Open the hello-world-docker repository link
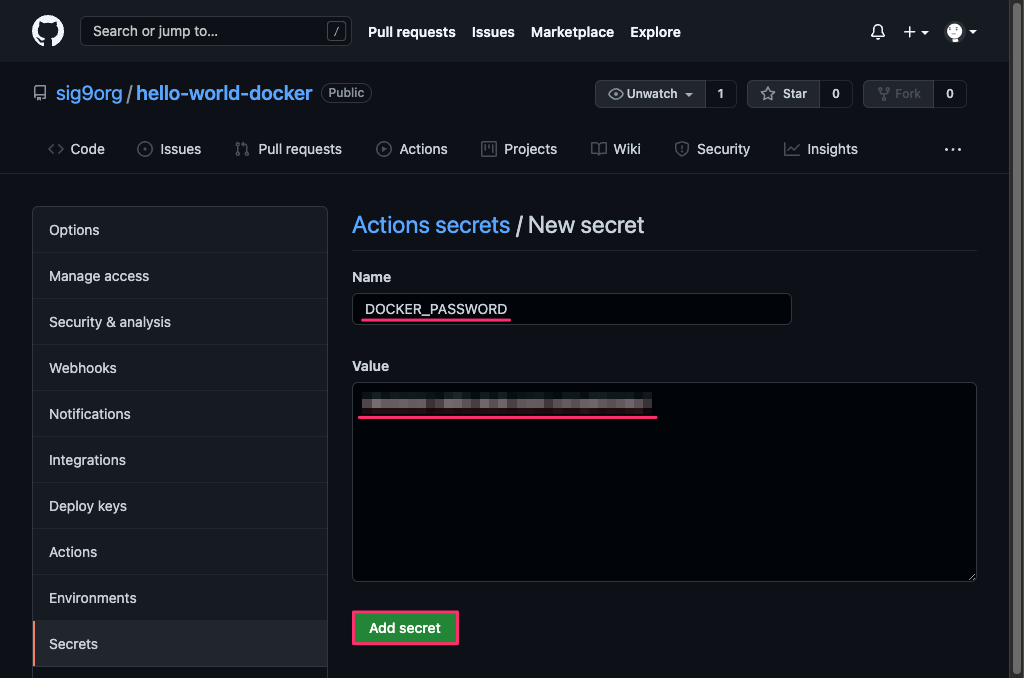The height and width of the screenshot is (678, 1024). point(224,93)
